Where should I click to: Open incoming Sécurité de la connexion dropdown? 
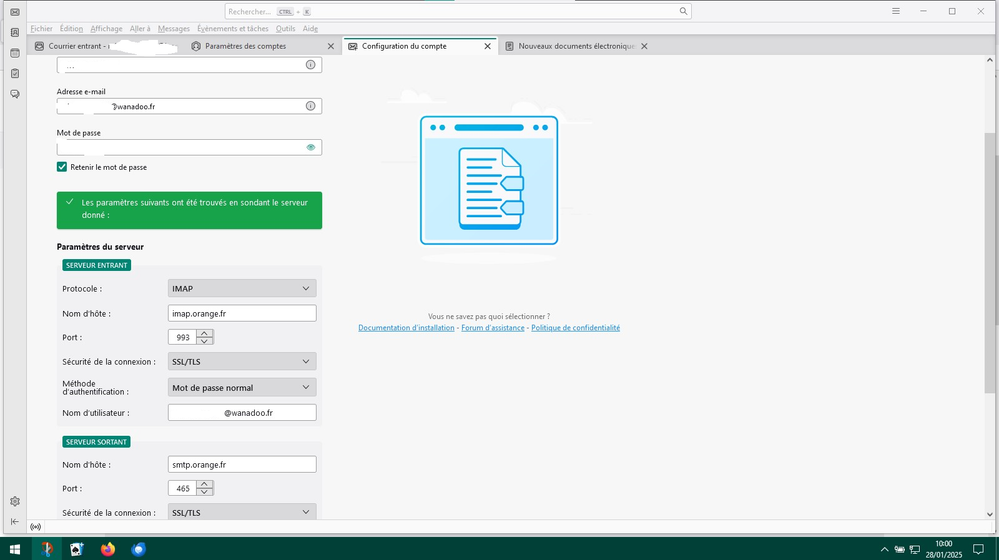242,361
